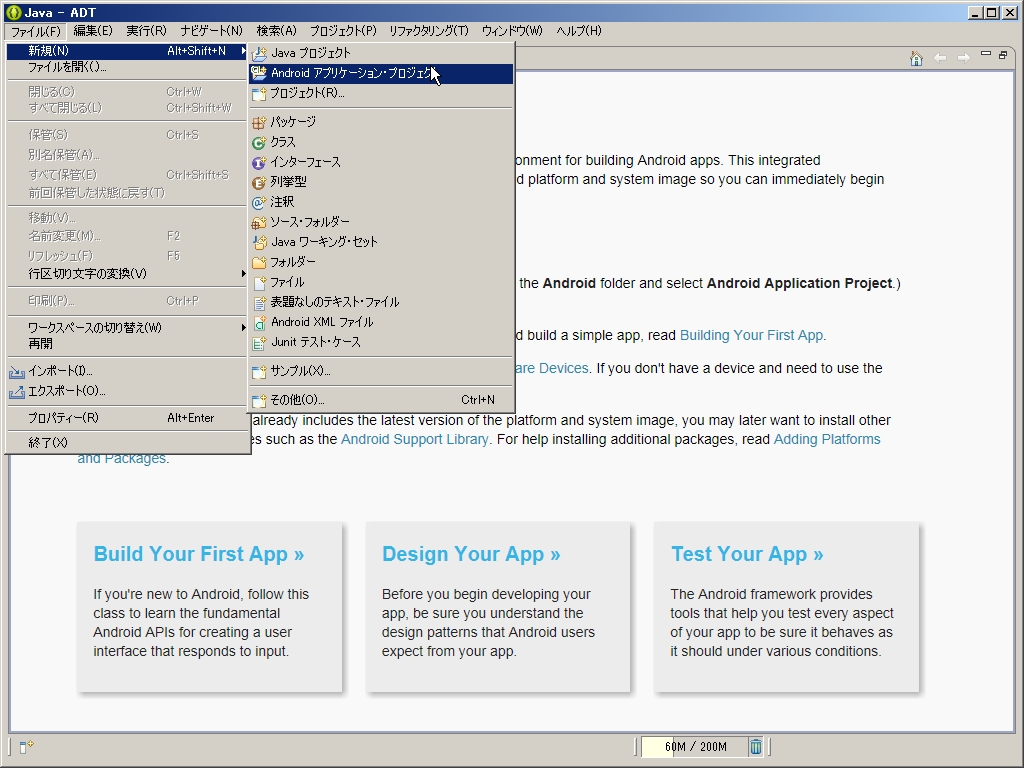Open the ファイル(F) menu
Screen dimensions: 1024x768
coord(35,31)
